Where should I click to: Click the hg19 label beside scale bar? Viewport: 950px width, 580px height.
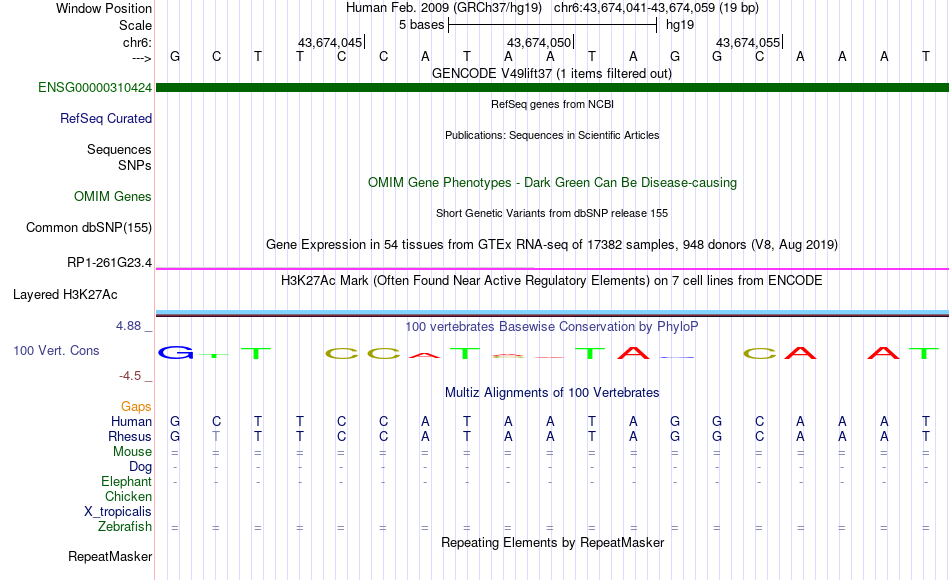[x=680, y=25]
